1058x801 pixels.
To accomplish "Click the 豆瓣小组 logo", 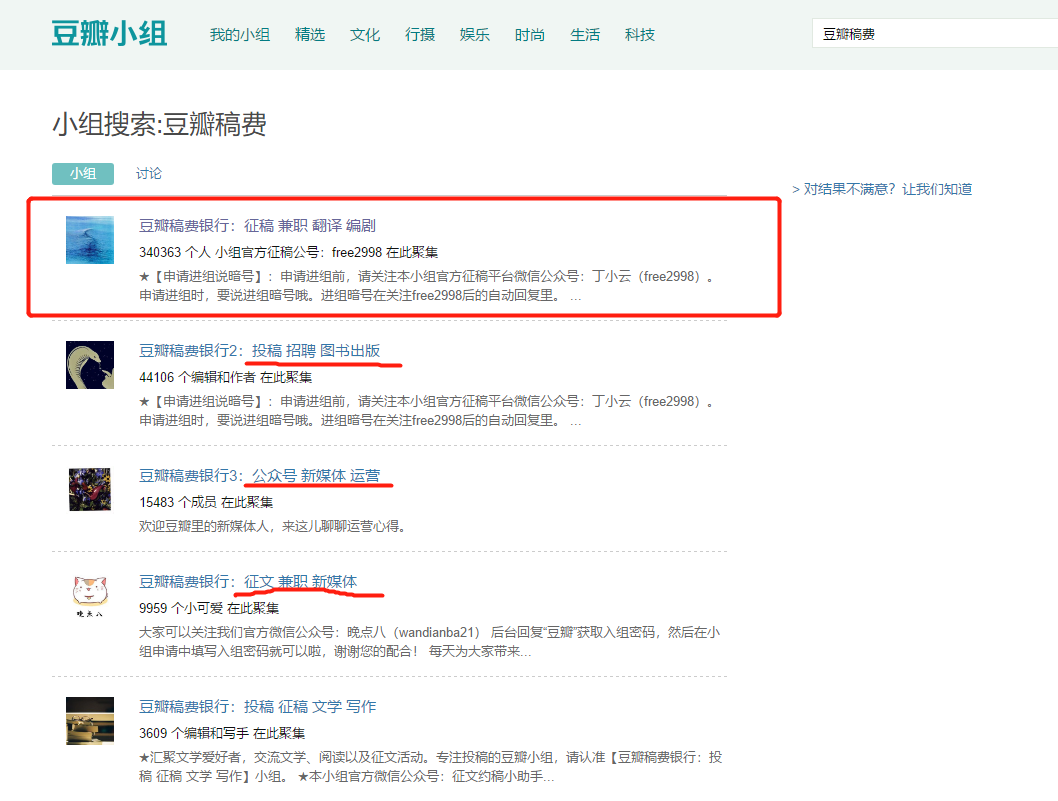I will tap(109, 33).
